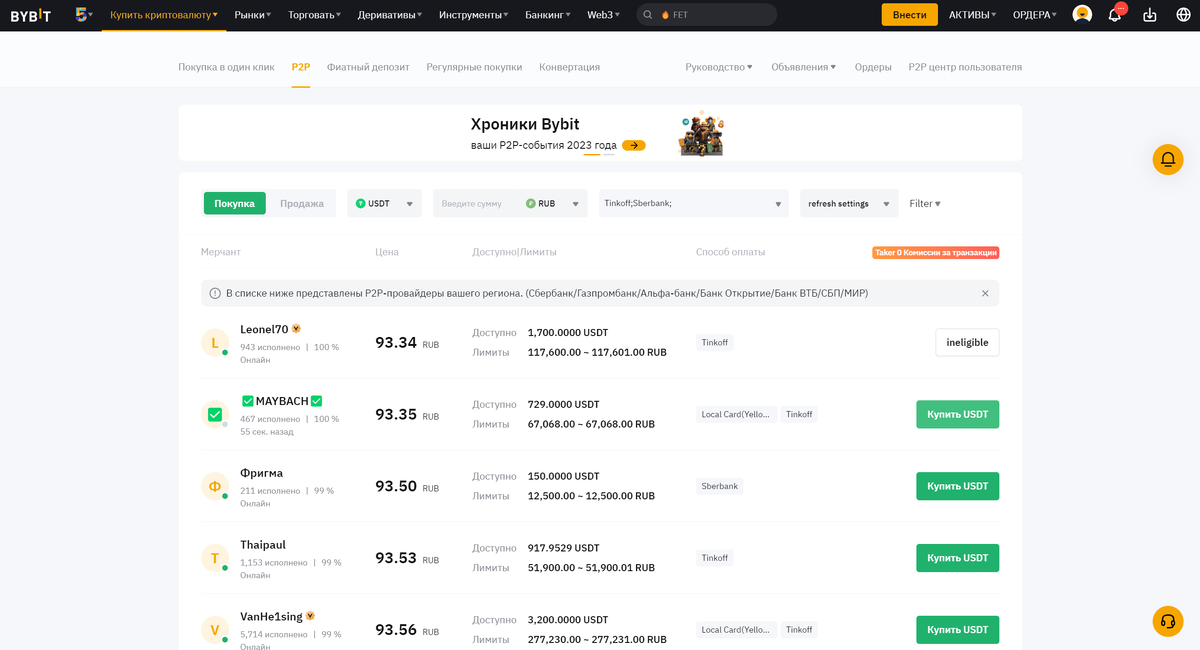Buy USDT from Thaipaul
The height and width of the screenshot is (650, 1200).
(x=957, y=558)
